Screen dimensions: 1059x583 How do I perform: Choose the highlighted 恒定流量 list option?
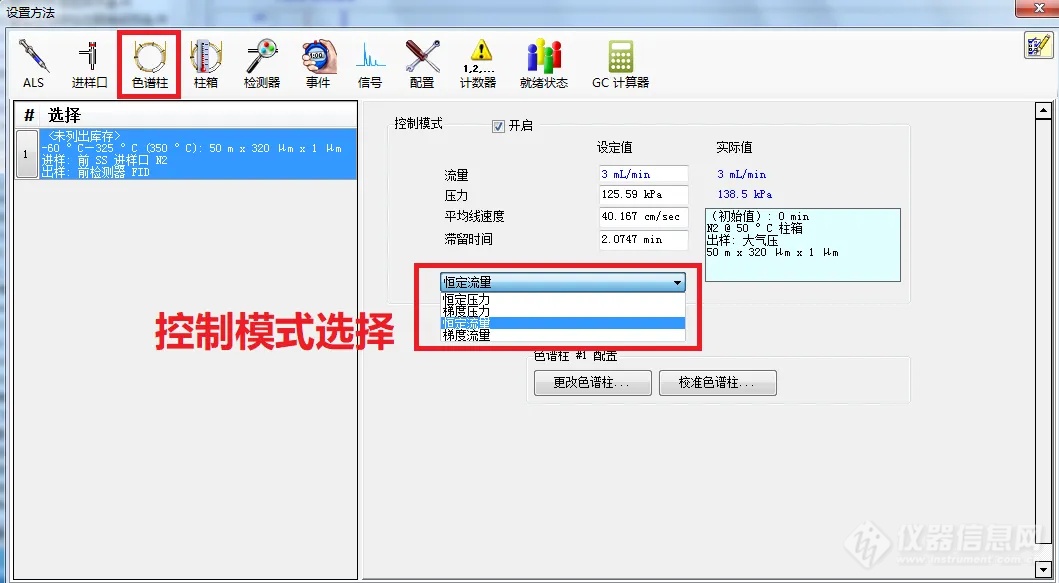coord(563,323)
